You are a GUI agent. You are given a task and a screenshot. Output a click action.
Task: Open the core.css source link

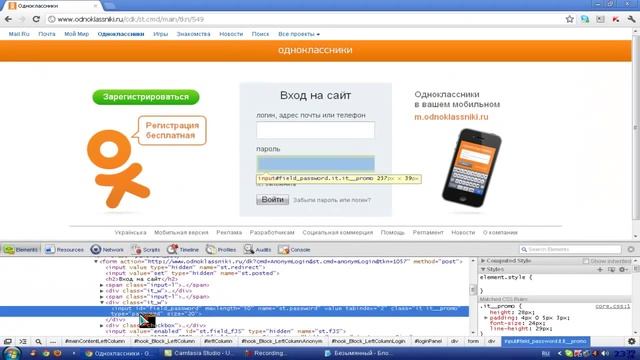612,306
